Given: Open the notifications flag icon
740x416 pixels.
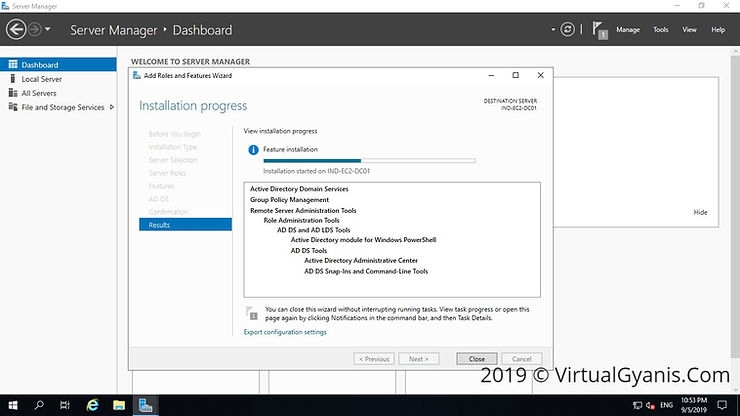Looking at the screenshot, I should pos(599,30).
